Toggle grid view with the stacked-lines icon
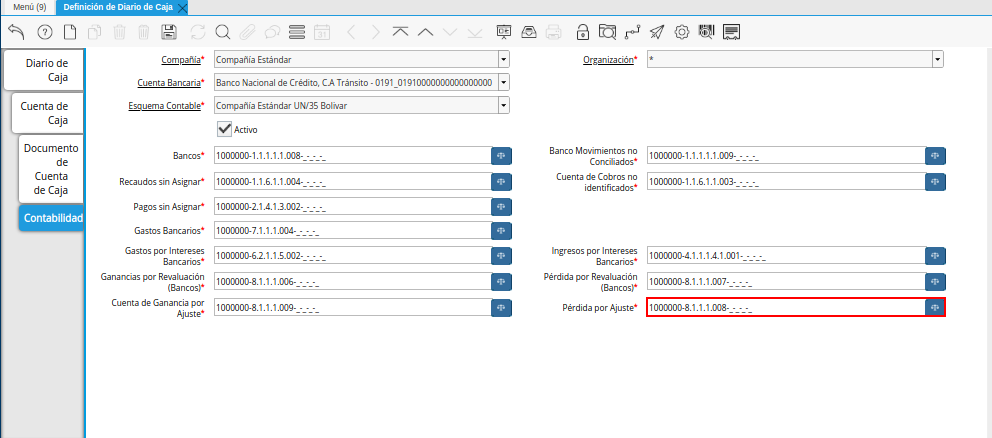This screenshot has height=438, width=992. tap(296, 32)
